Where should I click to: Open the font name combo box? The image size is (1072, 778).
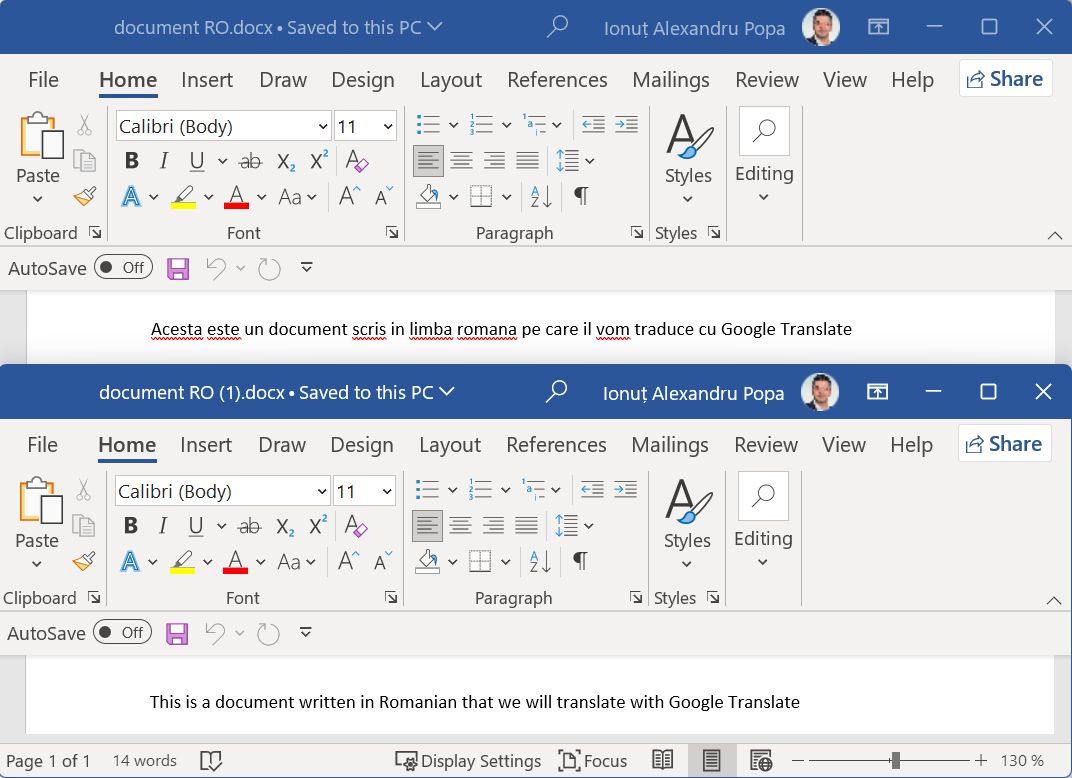(x=222, y=126)
